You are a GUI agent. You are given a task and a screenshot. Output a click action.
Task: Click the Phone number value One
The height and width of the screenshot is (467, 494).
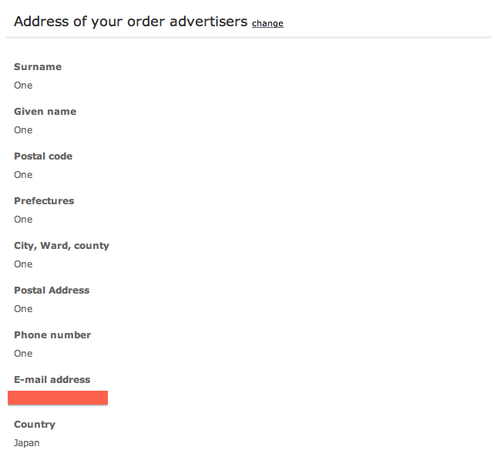click(x=23, y=353)
